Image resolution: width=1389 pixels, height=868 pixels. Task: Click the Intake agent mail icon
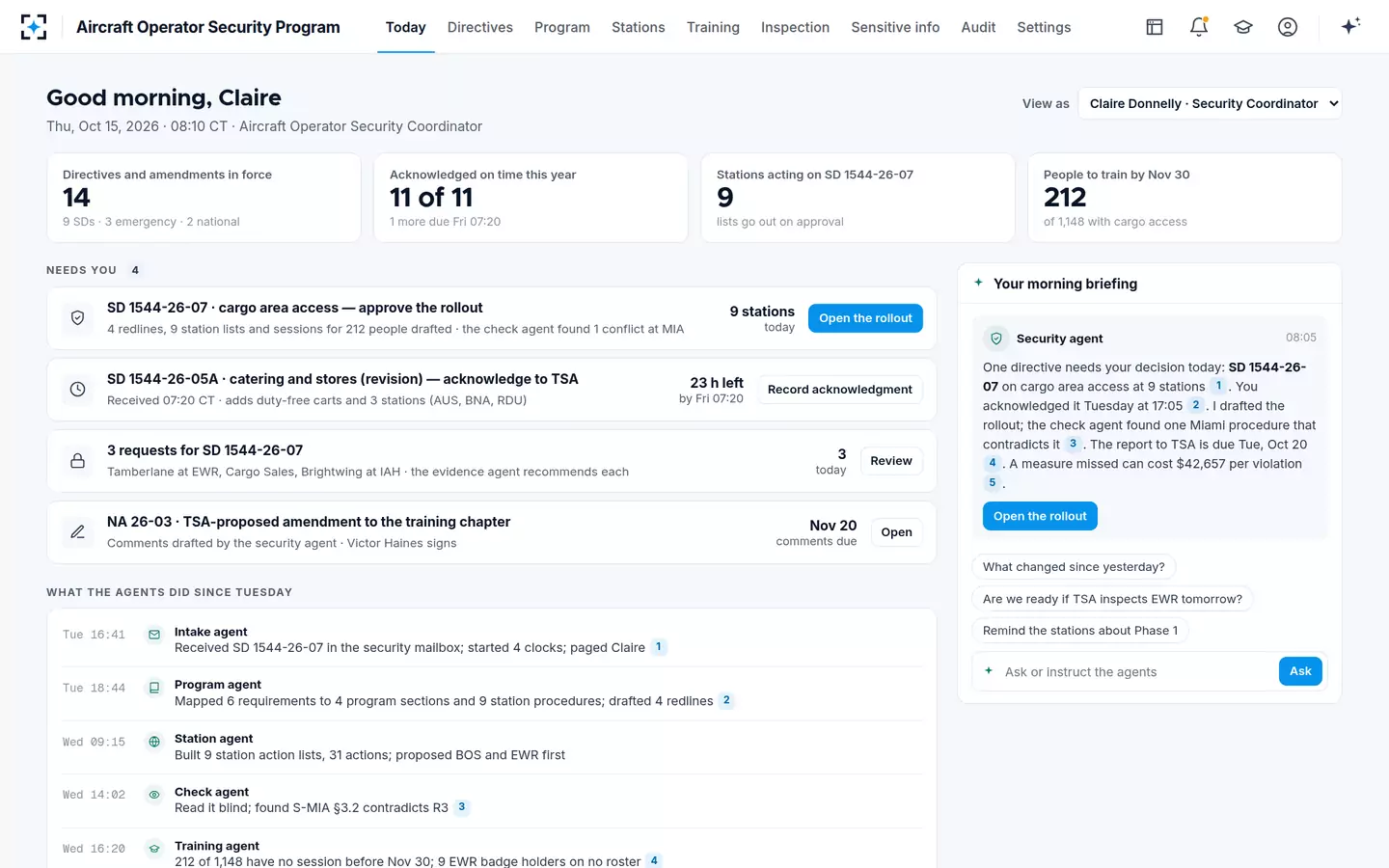click(x=154, y=635)
